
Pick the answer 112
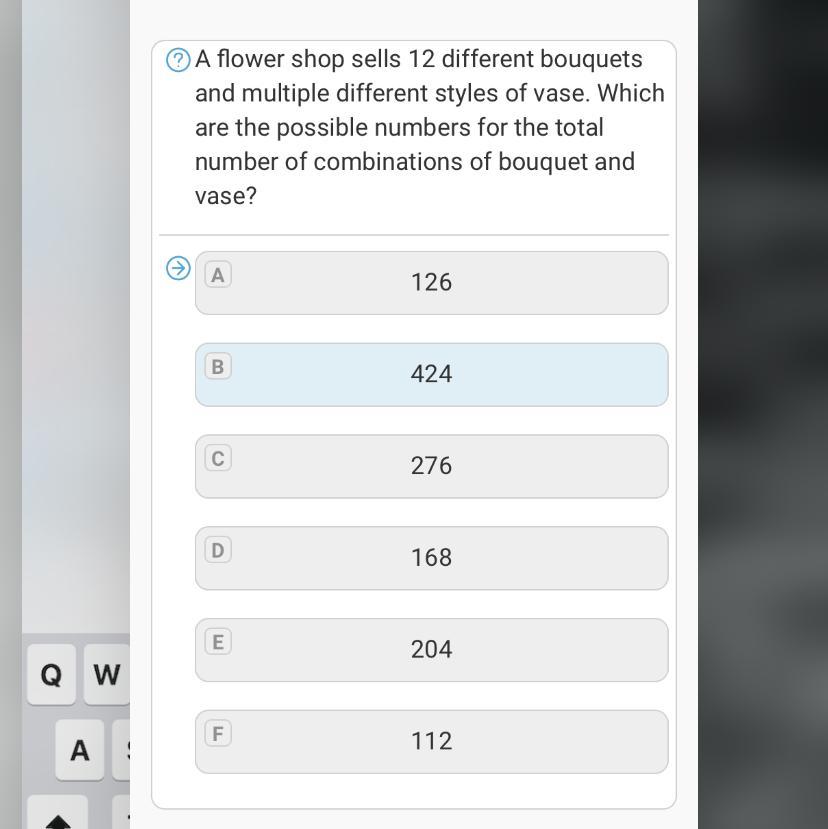(431, 742)
